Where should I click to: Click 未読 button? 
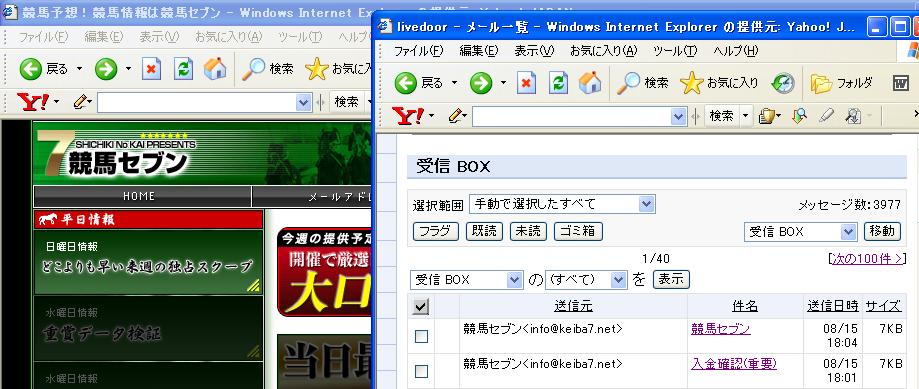(x=528, y=231)
